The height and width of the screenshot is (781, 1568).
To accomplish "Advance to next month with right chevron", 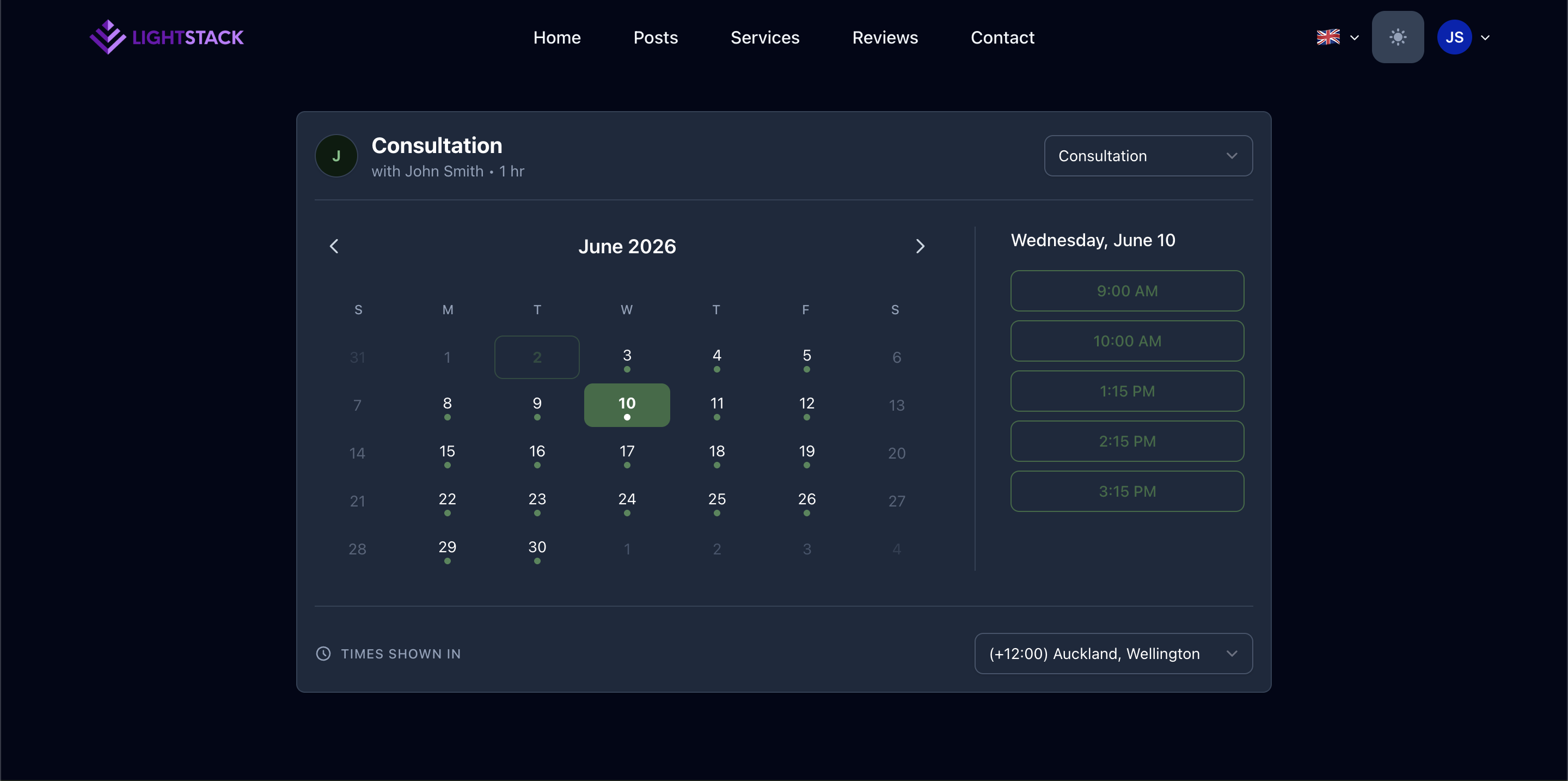I will click(920, 246).
